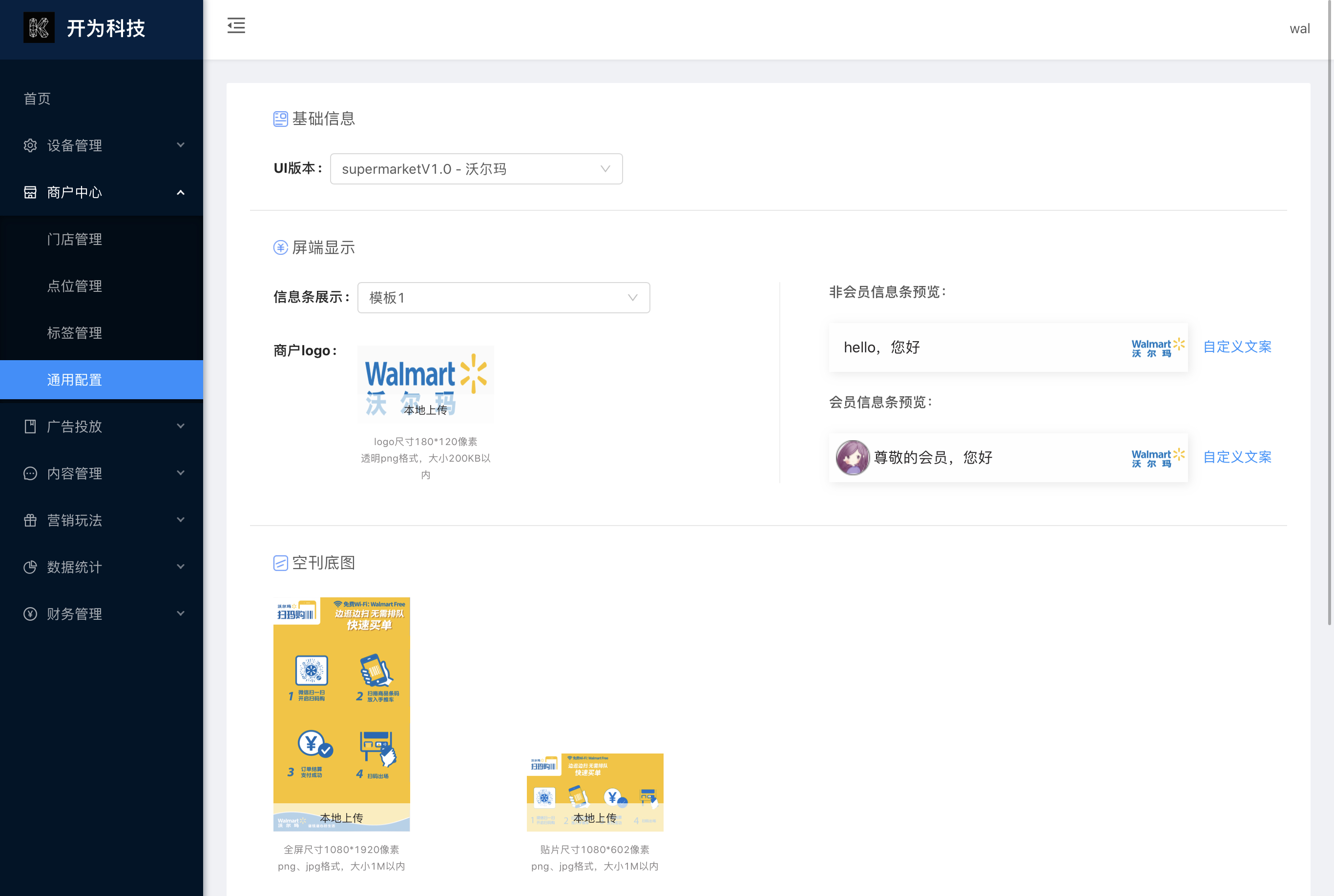The image size is (1334, 896).
Task: Collapse the 商户中心 menu chevron
Action: click(181, 192)
